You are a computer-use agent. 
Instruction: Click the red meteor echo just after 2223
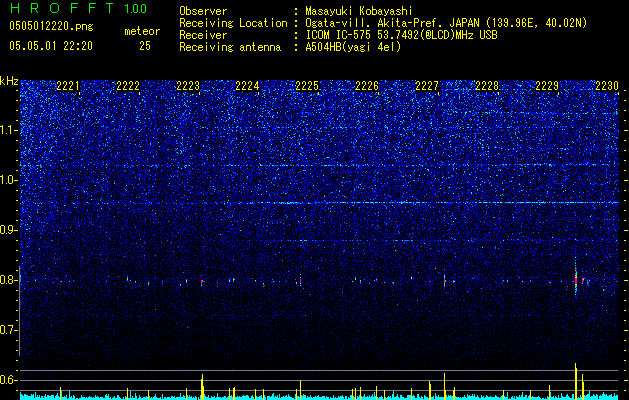coord(202,282)
